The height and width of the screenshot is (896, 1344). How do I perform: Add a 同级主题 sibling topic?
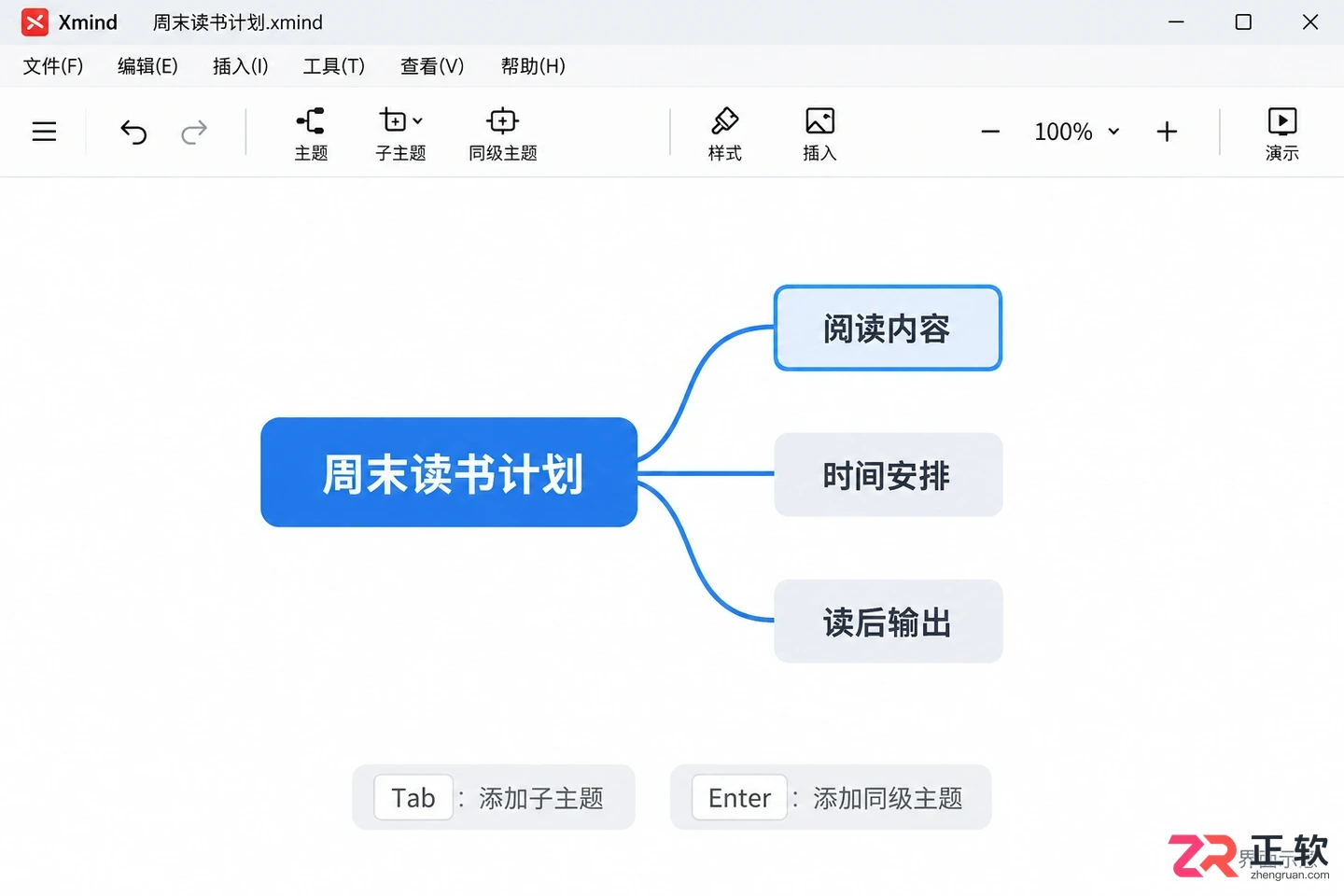click(503, 133)
